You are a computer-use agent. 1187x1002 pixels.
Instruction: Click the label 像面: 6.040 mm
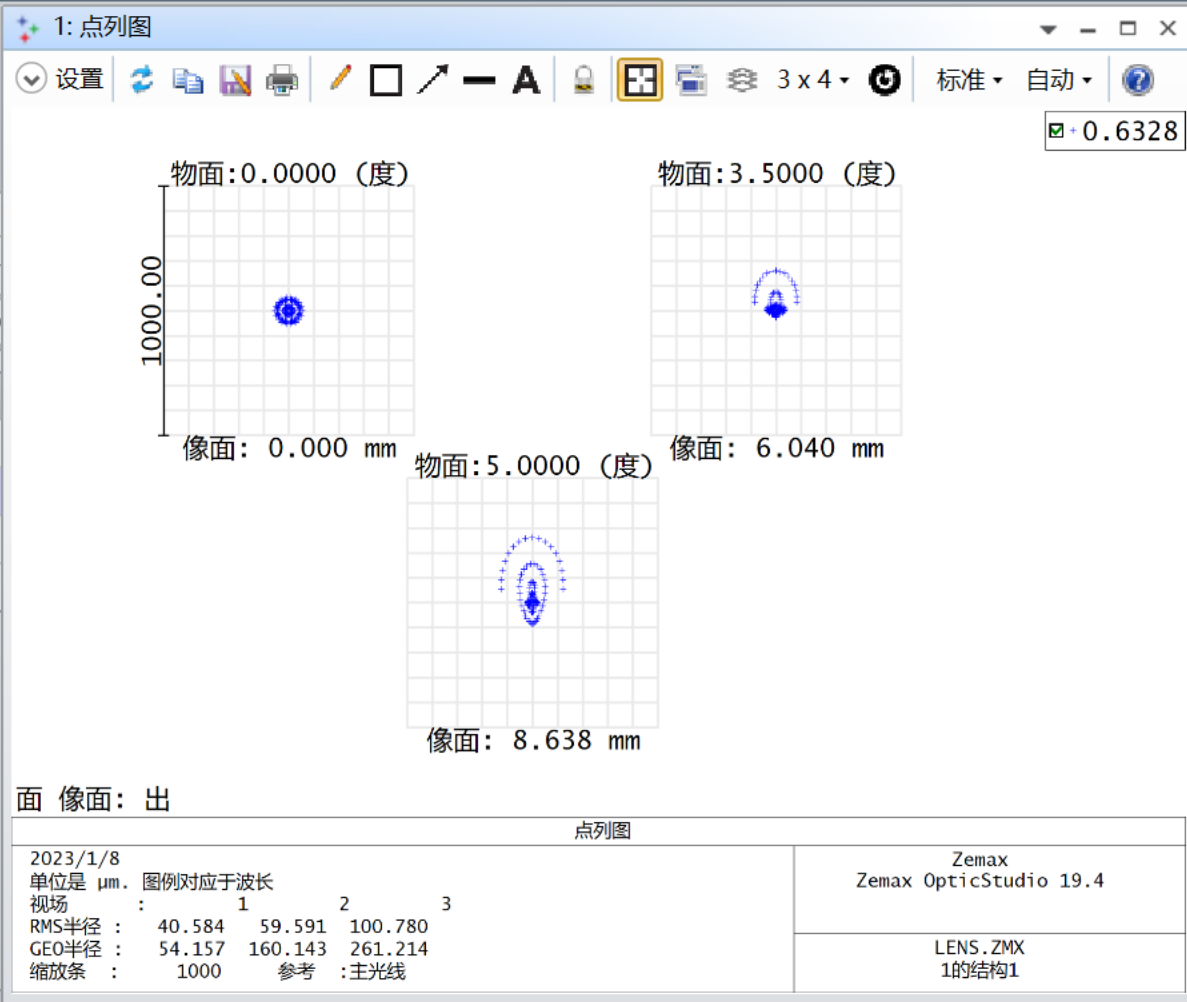pyautogui.click(x=777, y=448)
